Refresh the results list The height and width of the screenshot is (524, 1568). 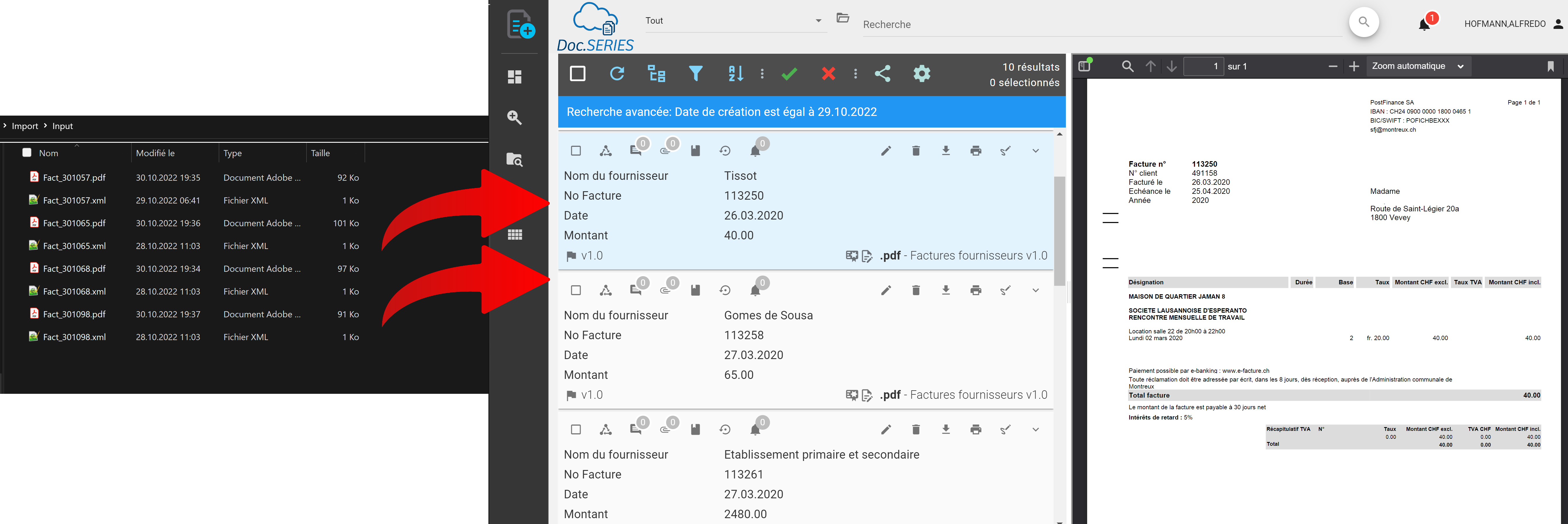click(x=617, y=74)
